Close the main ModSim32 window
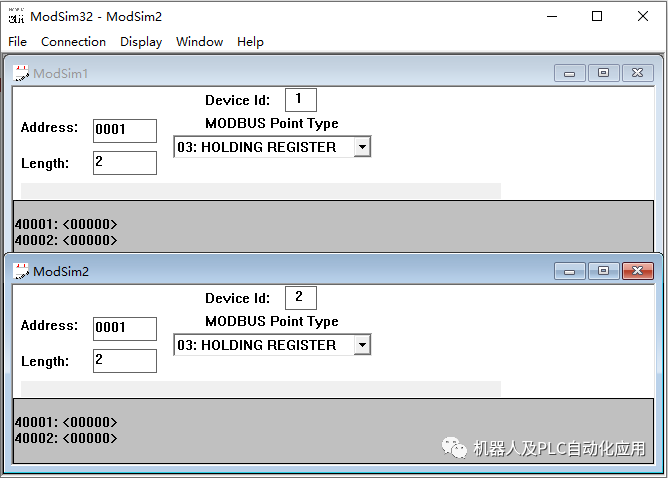668x478 pixels. (643, 17)
